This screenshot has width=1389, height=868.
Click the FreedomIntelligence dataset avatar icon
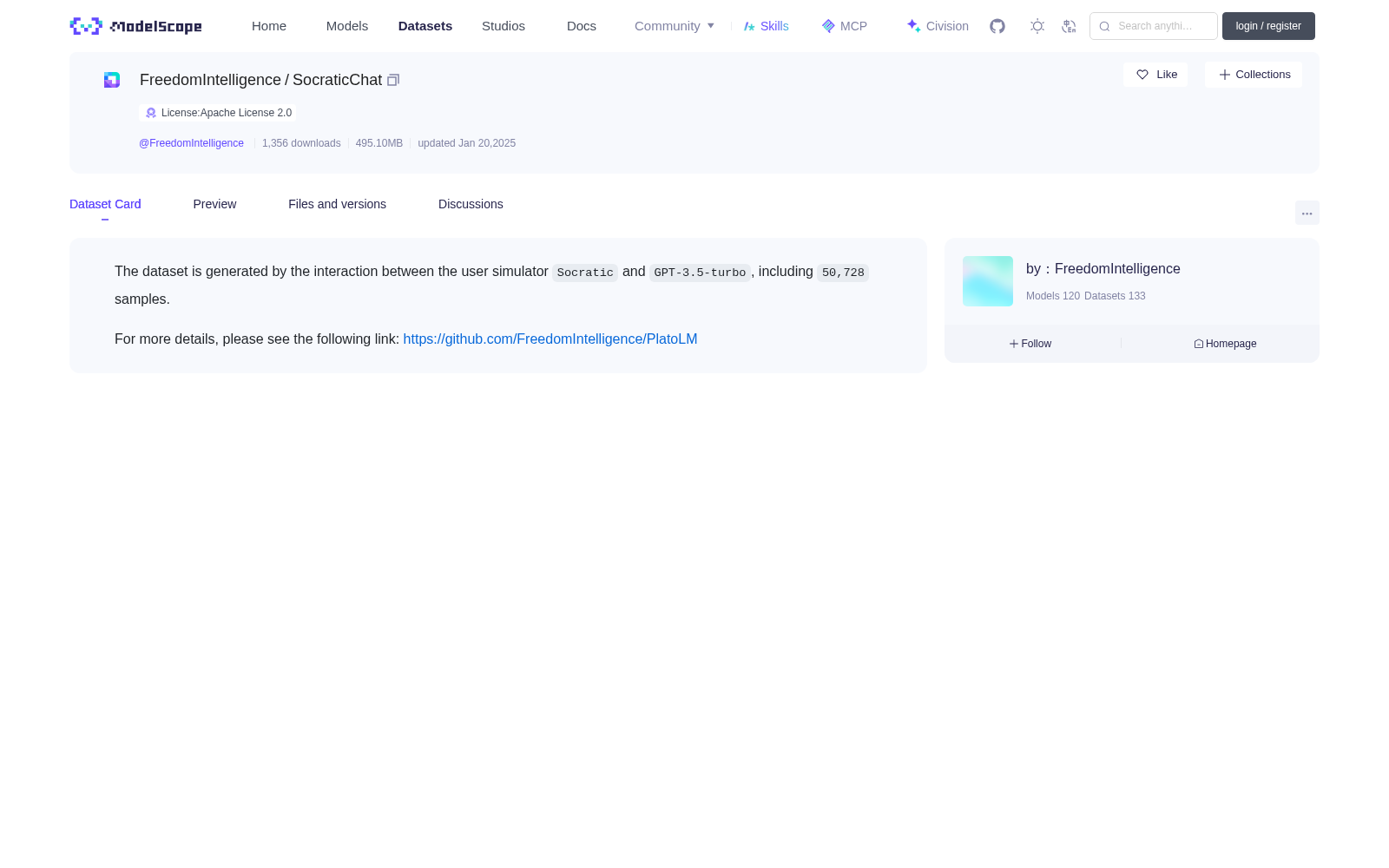(x=112, y=80)
